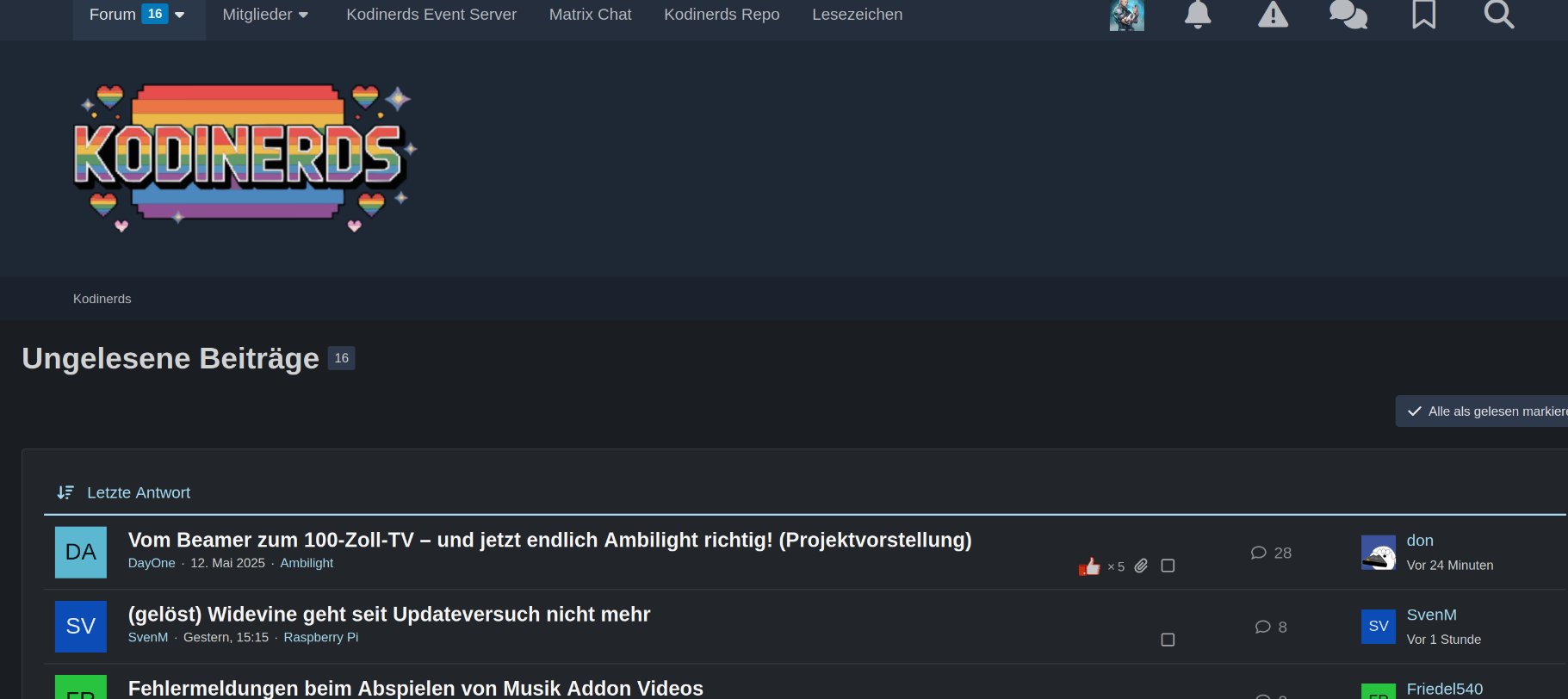Open Kodinerds Event Server menu item
The image size is (1568, 699).
(431, 15)
